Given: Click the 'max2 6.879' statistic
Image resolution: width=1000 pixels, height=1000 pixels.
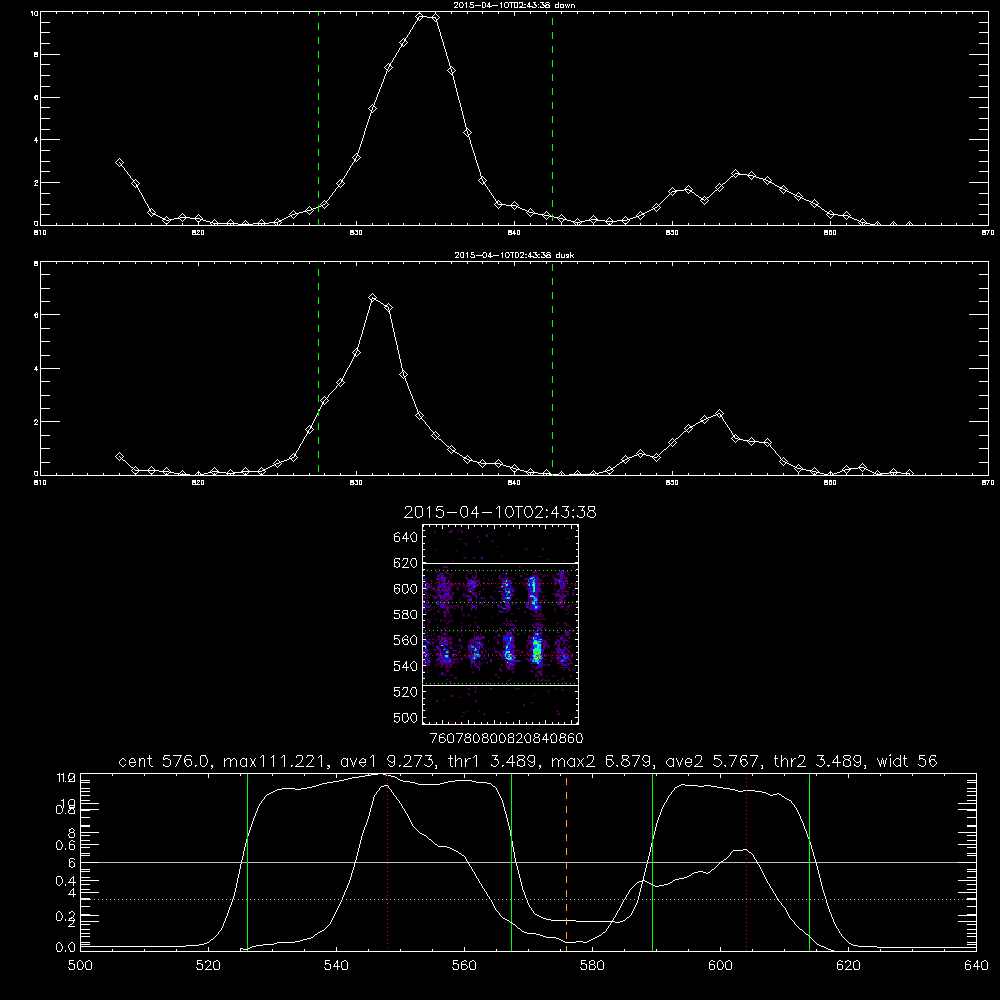Looking at the screenshot, I should [601, 761].
